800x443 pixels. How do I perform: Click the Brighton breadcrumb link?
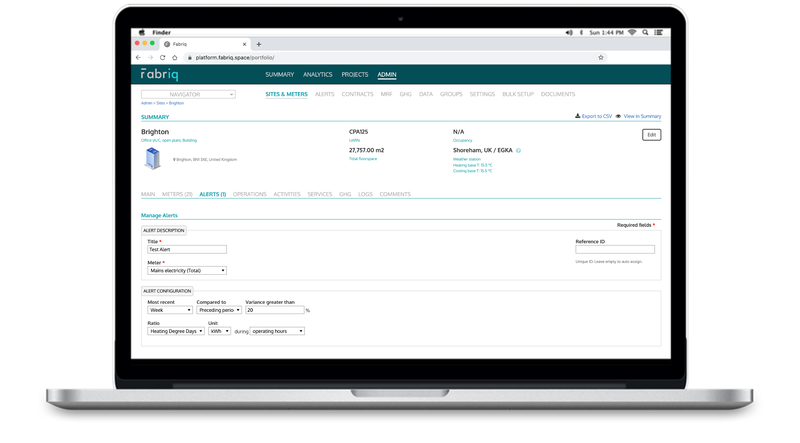tap(177, 103)
